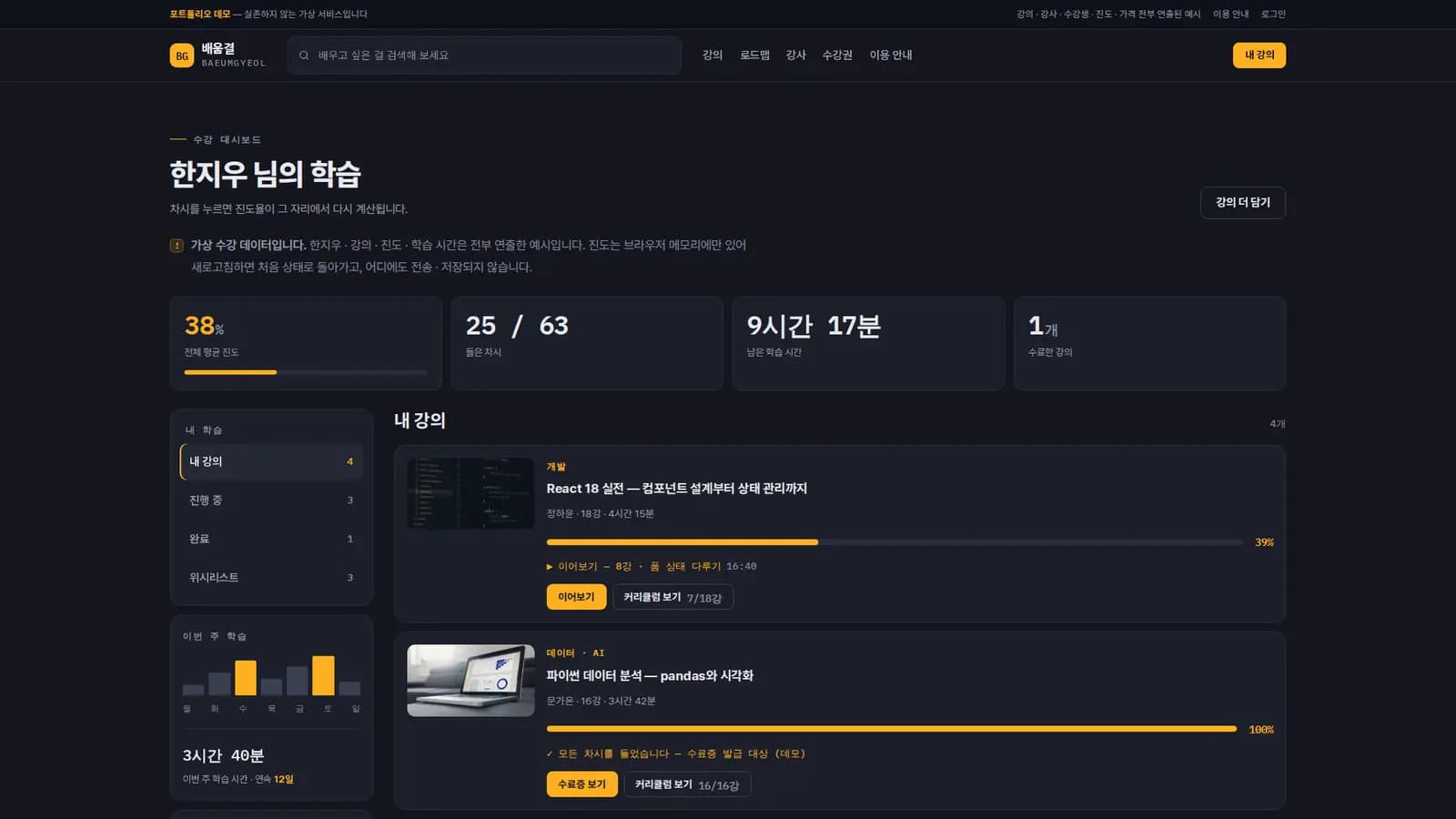1456x819 pixels.
Task: Click the React 18 course progress bar
Action: [x=895, y=542]
